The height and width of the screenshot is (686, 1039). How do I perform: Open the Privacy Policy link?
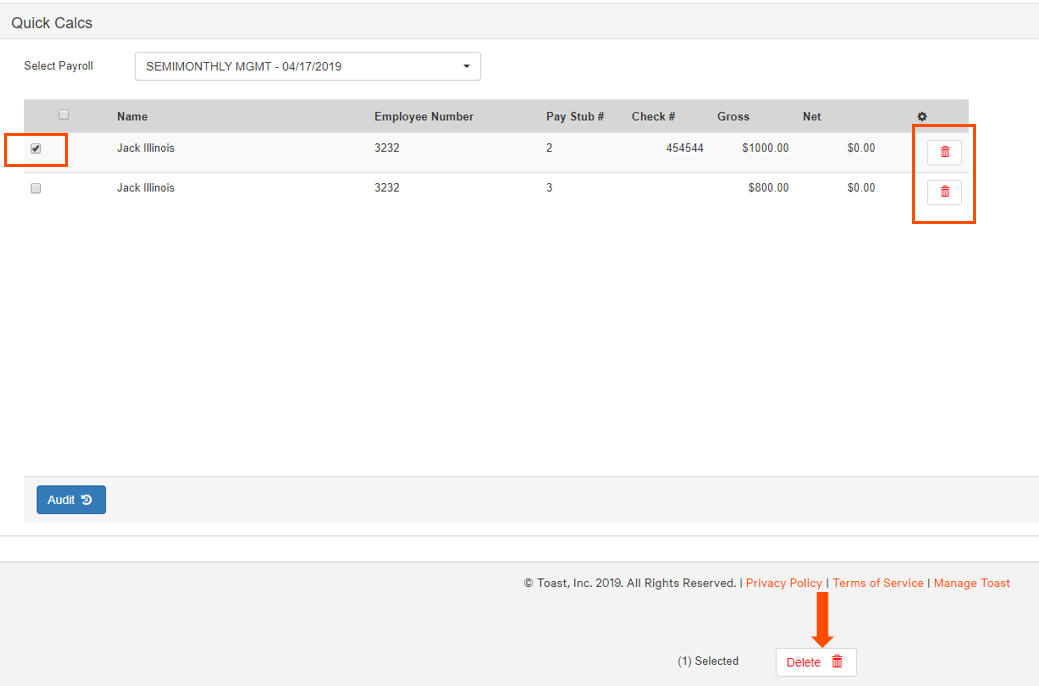784,583
